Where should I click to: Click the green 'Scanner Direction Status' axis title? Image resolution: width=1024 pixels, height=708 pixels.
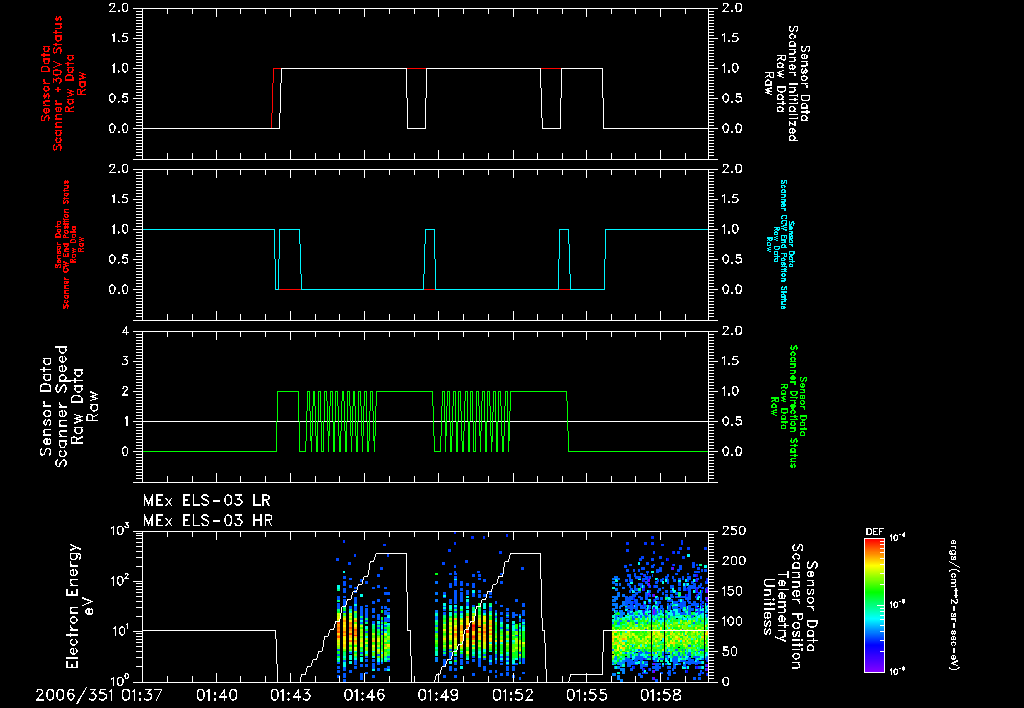[793, 406]
